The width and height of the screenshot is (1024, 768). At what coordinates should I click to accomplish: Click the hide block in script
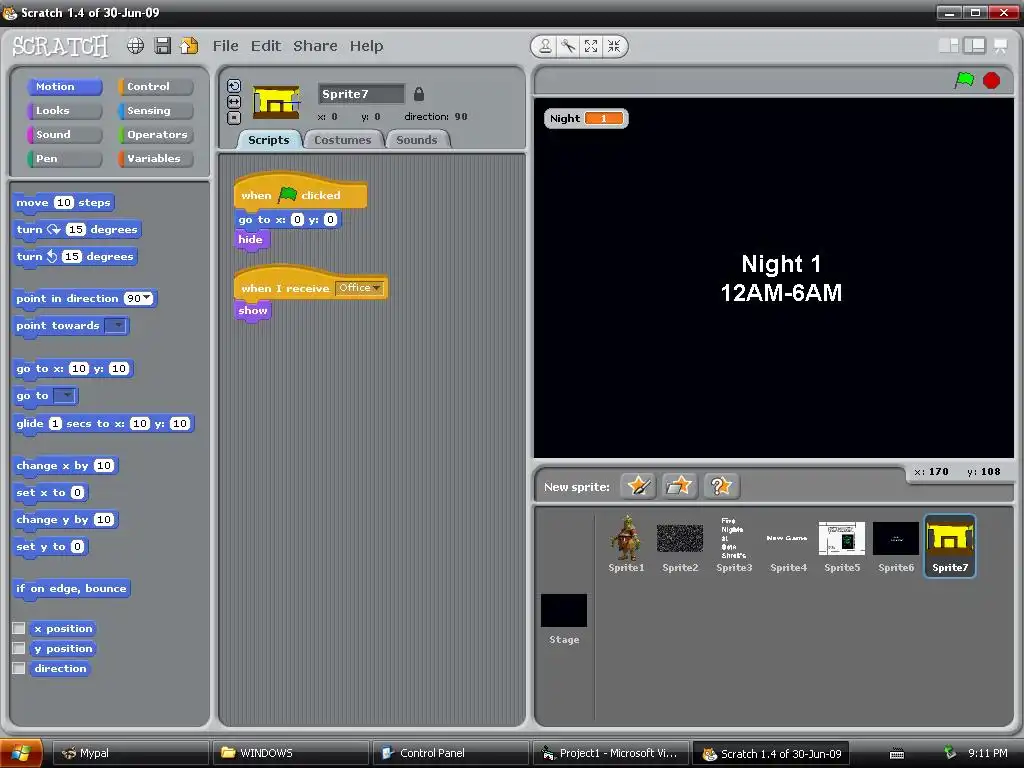[x=251, y=239]
